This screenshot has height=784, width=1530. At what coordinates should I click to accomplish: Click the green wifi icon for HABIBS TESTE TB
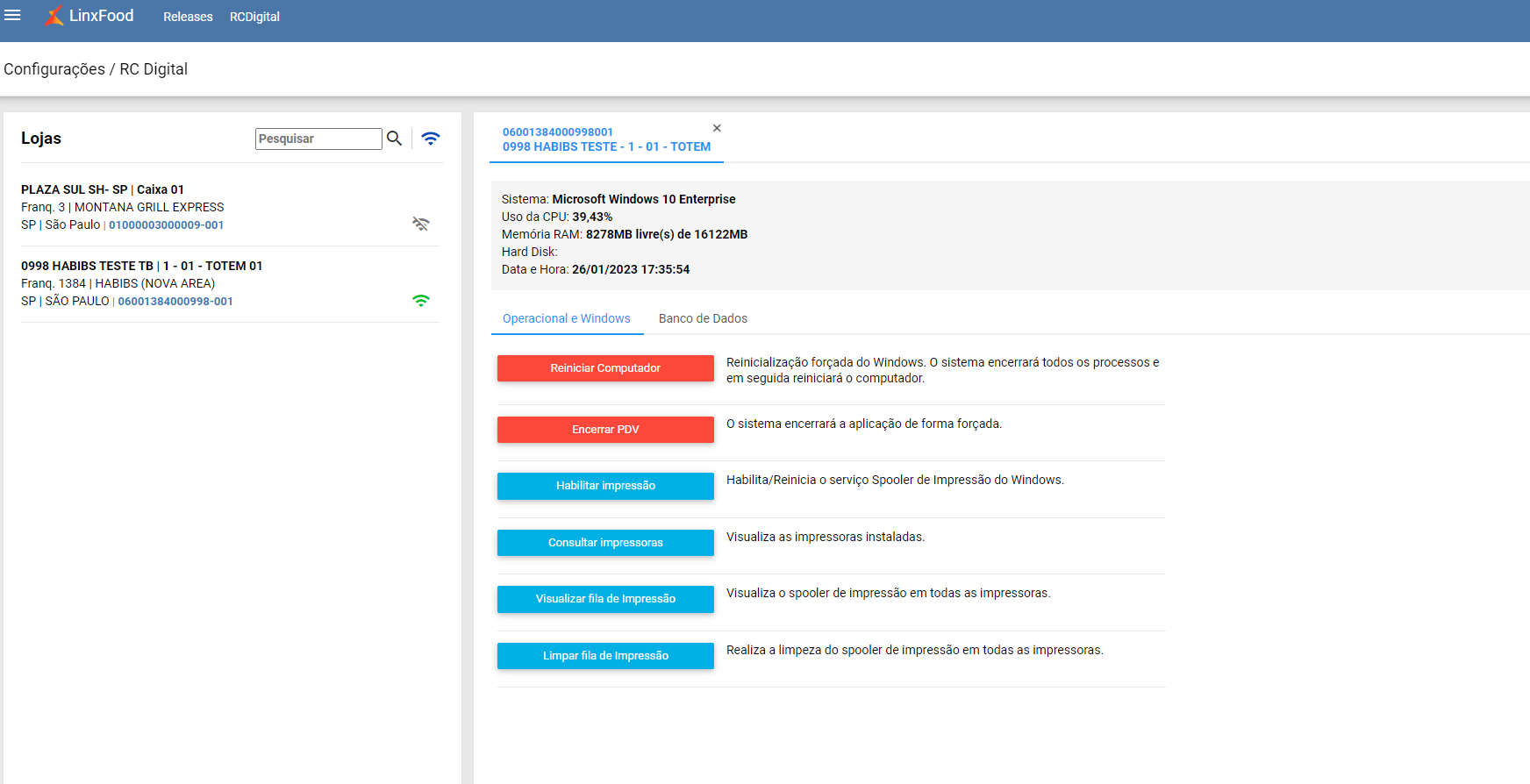421,301
